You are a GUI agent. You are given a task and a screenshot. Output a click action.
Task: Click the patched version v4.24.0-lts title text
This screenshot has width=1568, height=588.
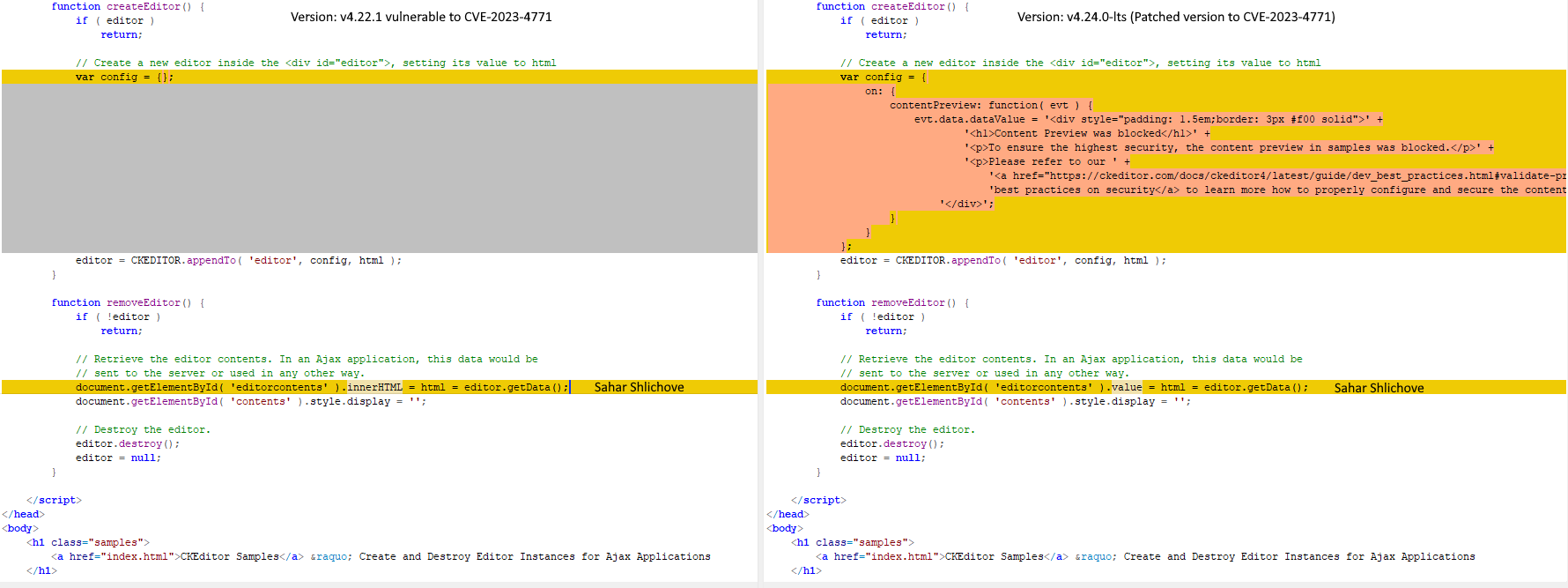[x=1176, y=17]
